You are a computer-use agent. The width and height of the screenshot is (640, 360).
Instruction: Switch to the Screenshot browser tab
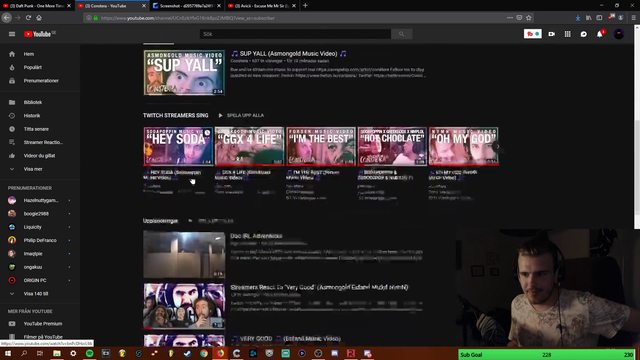click(187, 6)
